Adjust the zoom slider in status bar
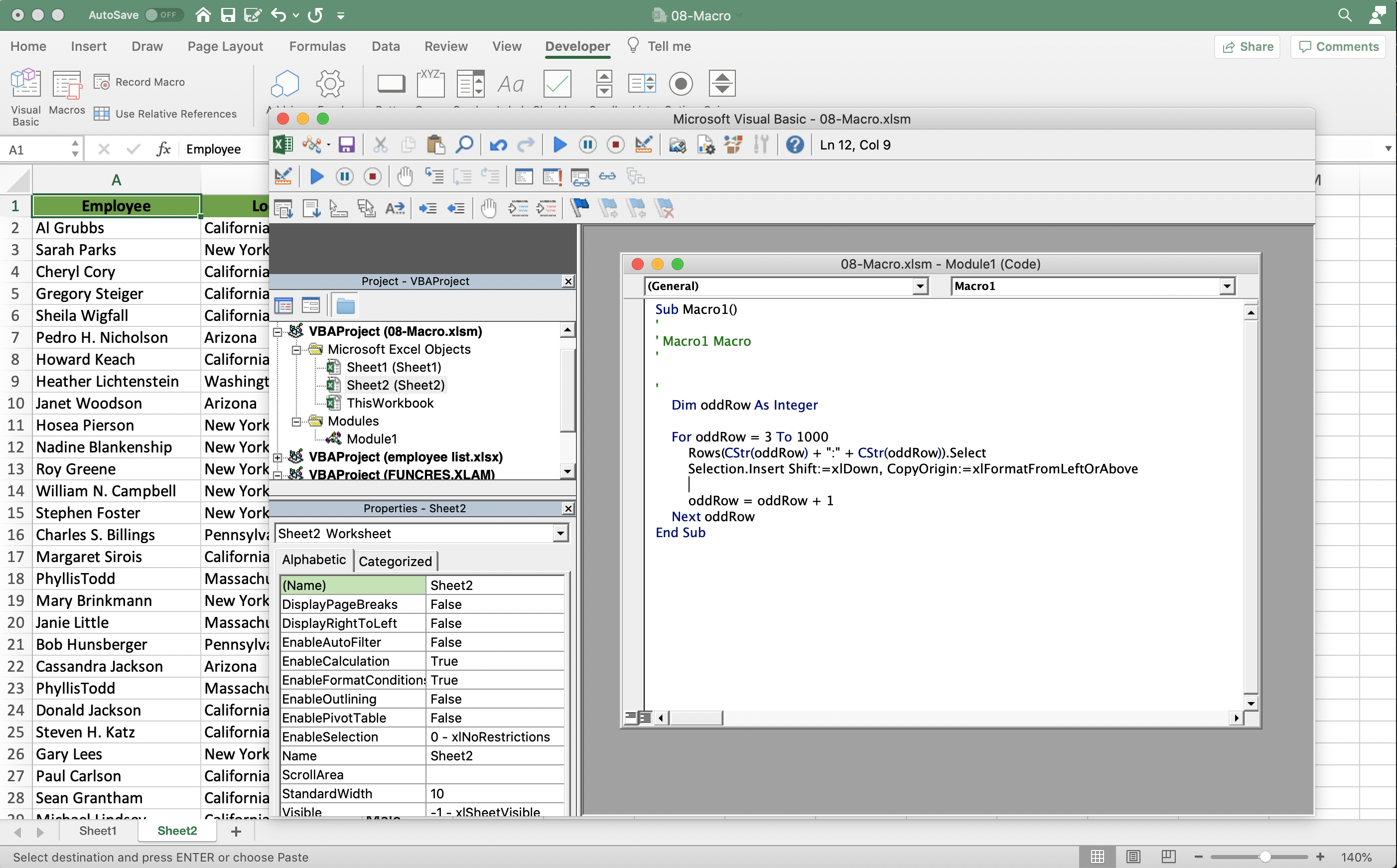The width and height of the screenshot is (1397, 868). pos(1264,857)
